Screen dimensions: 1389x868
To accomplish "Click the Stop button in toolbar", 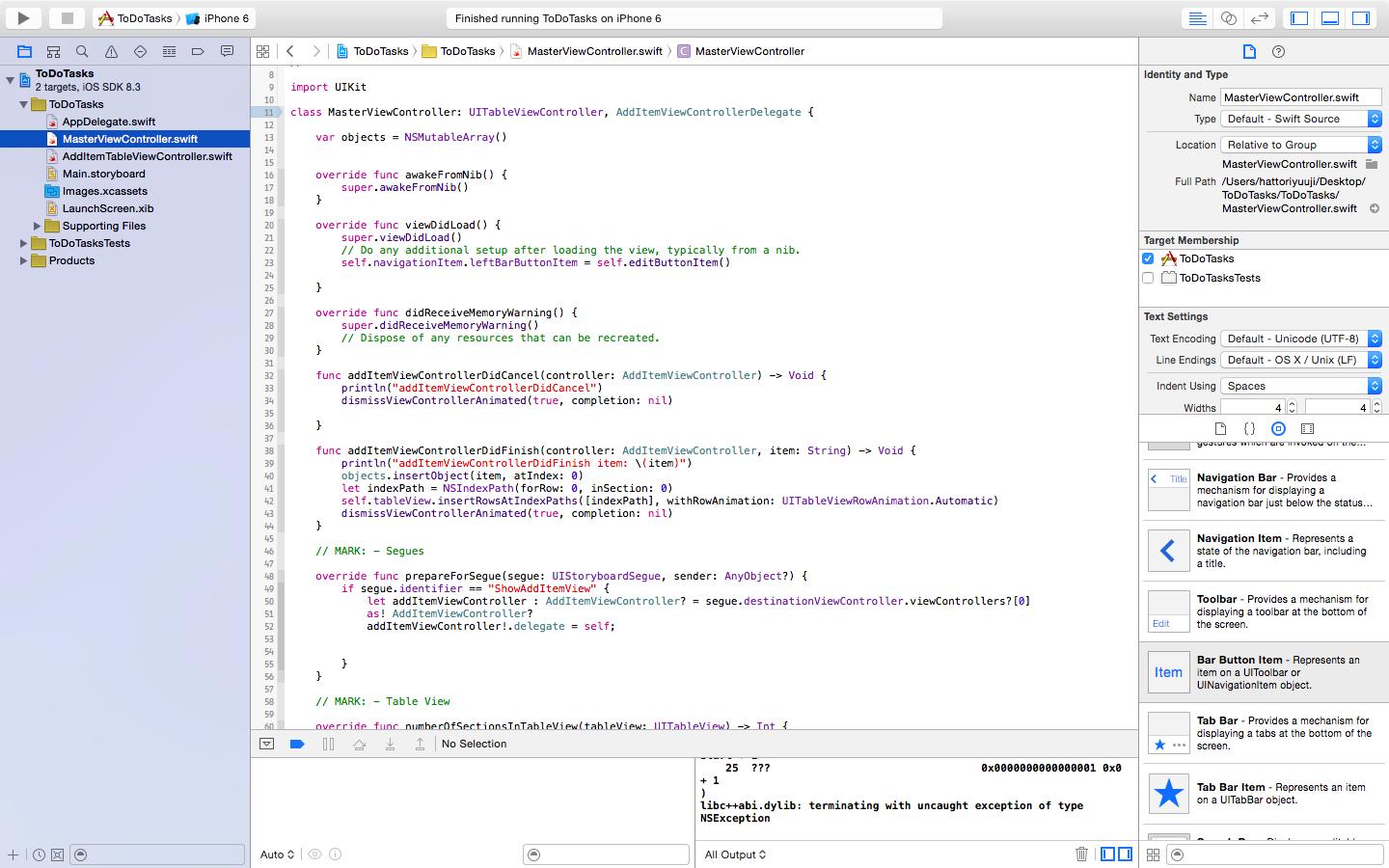I will pos(67,17).
